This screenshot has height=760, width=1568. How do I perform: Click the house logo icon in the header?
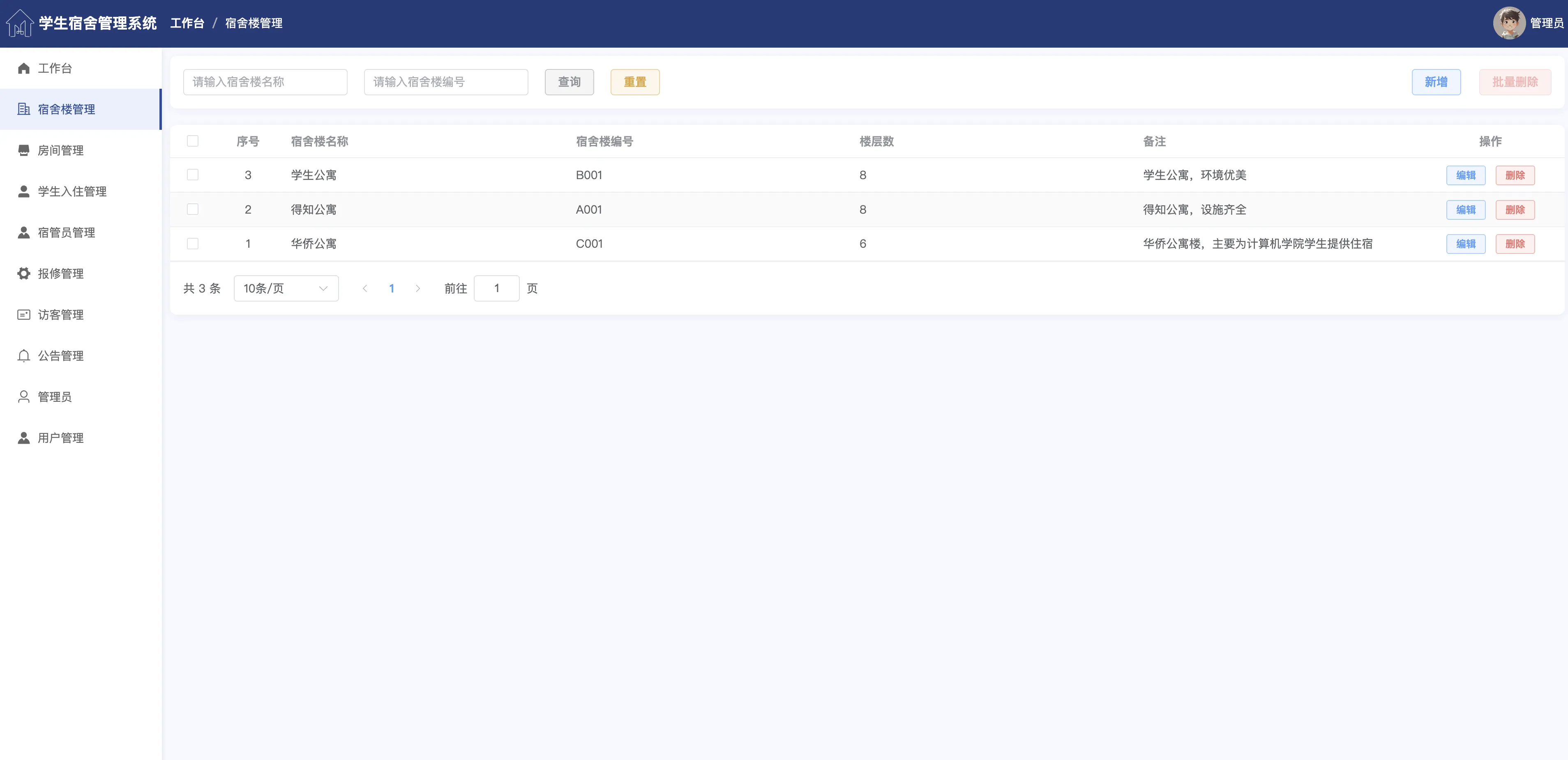[19, 23]
